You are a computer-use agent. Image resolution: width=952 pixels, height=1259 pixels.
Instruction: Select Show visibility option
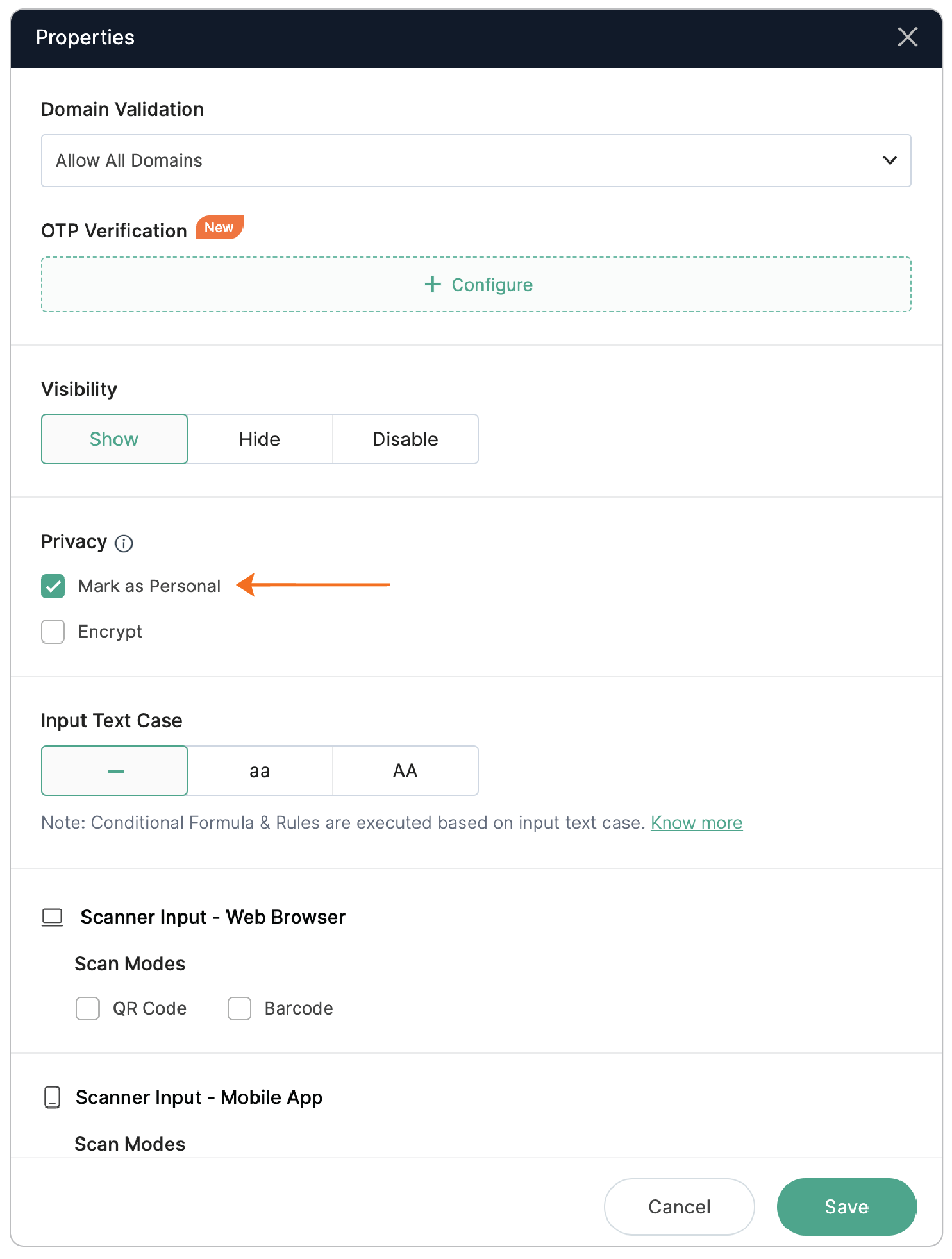tap(114, 439)
